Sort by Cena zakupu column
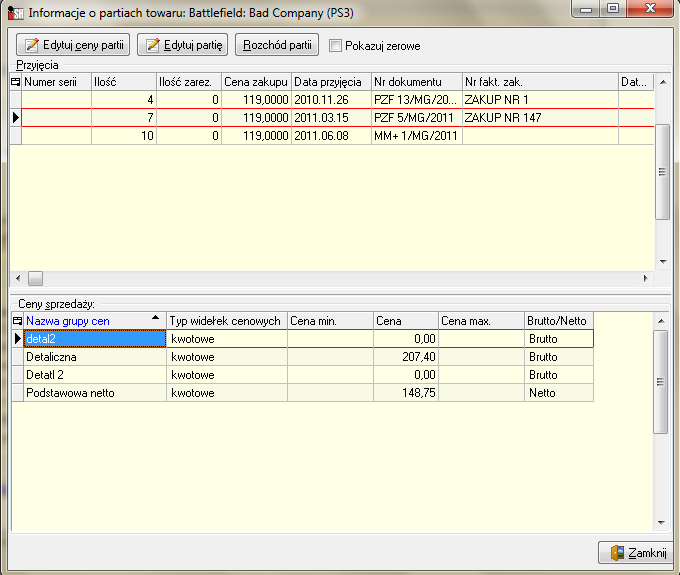The width and height of the screenshot is (680, 575). pyautogui.click(x=256, y=82)
